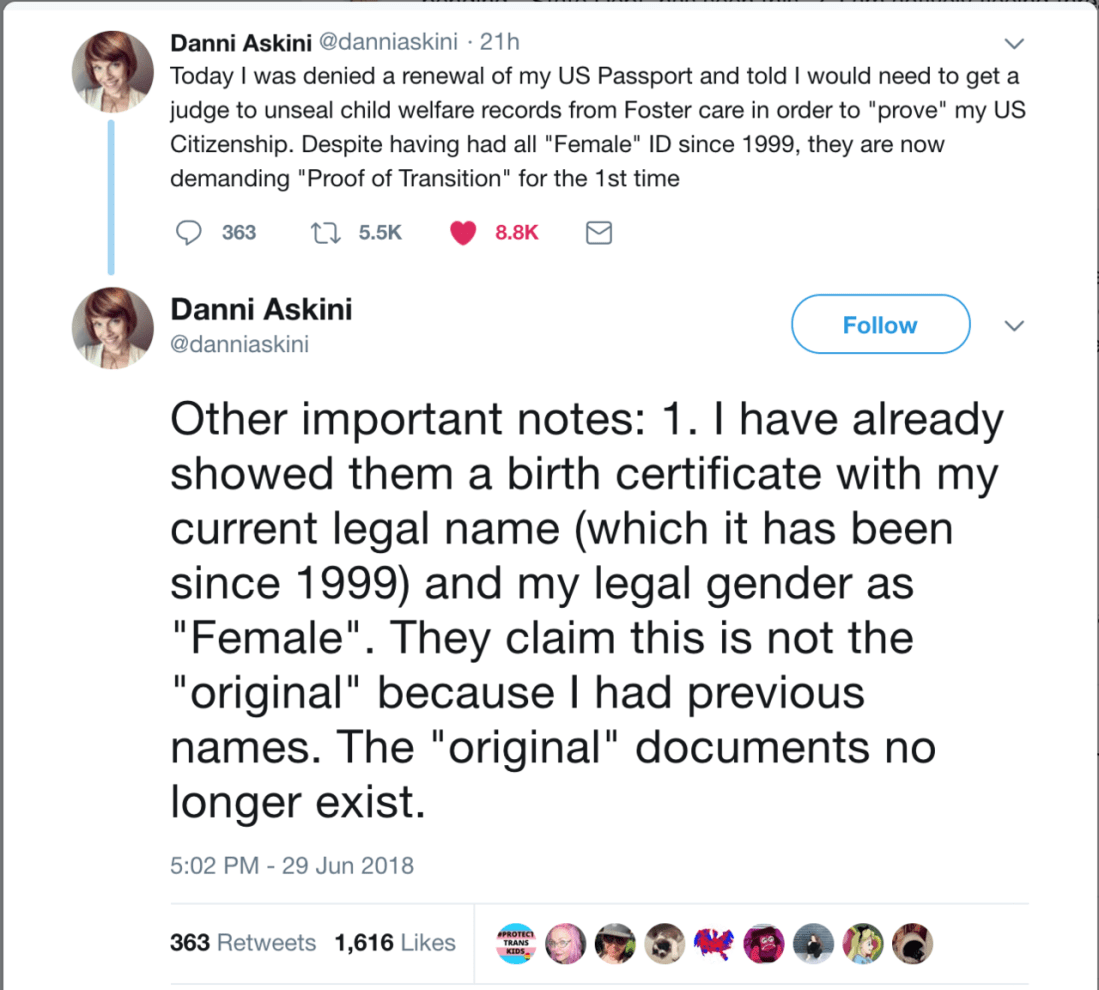Open the bold Danni Askini name in the first tweet
This screenshot has height=990, width=1099.
[x=240, y=43]
